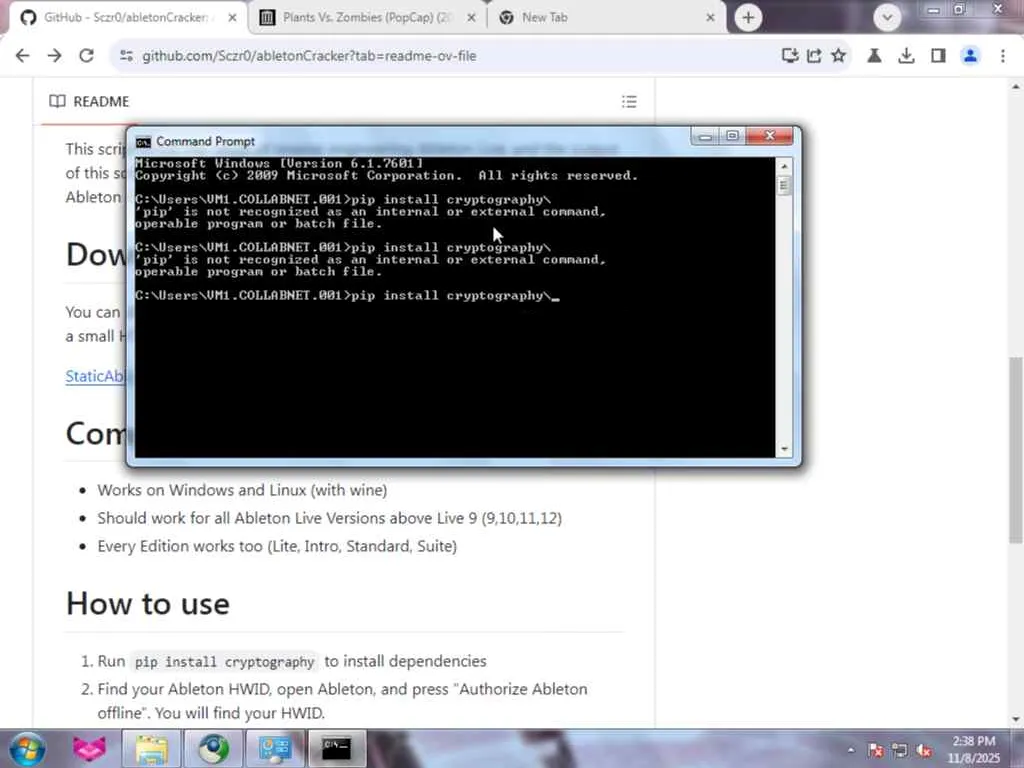Open the pink fox app on taskbar
The width and height of the screenshot is (1024, 768).
(x=89, y=748)
